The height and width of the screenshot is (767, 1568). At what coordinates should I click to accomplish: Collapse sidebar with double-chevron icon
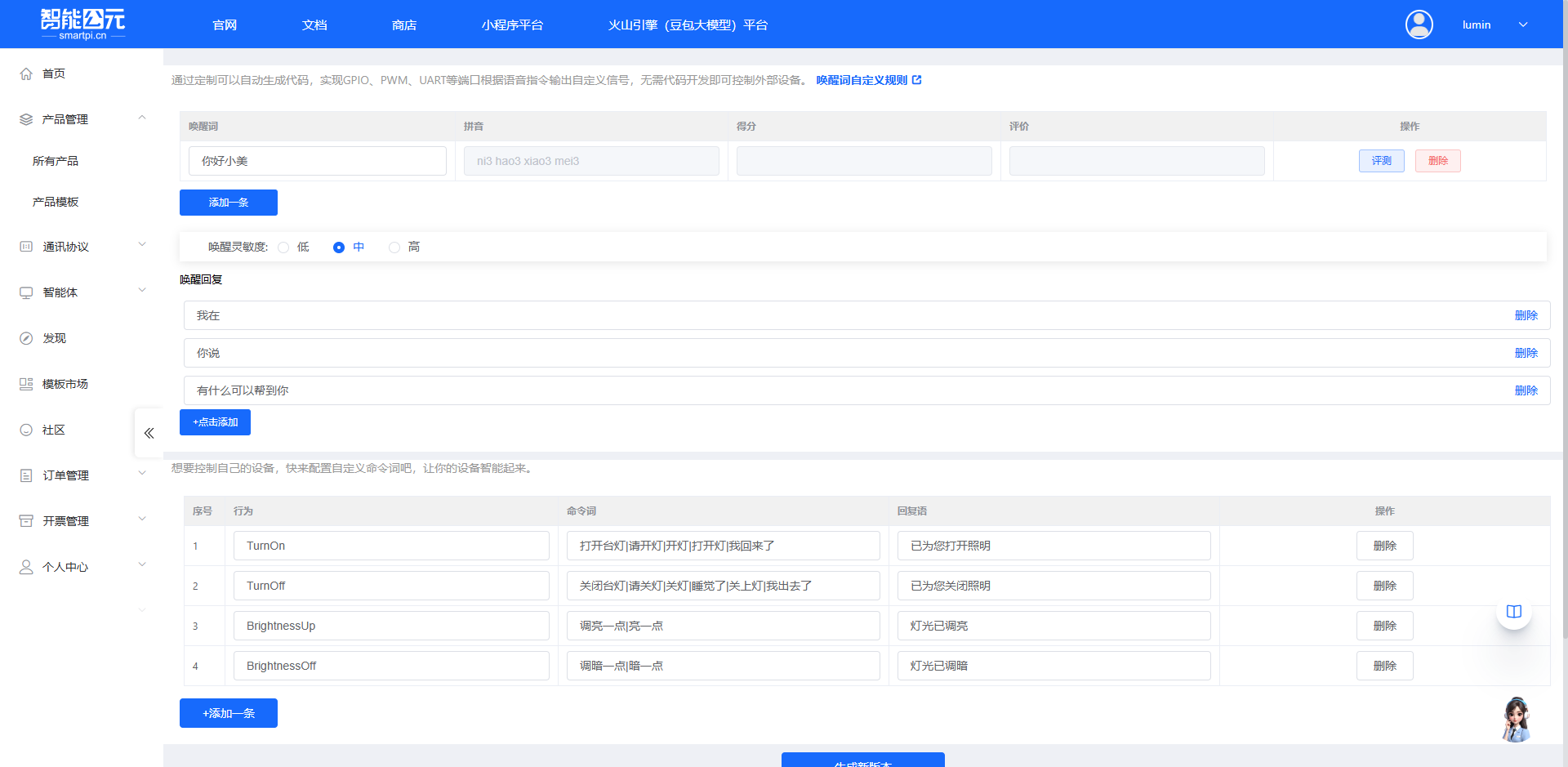(x=149, y=433)
